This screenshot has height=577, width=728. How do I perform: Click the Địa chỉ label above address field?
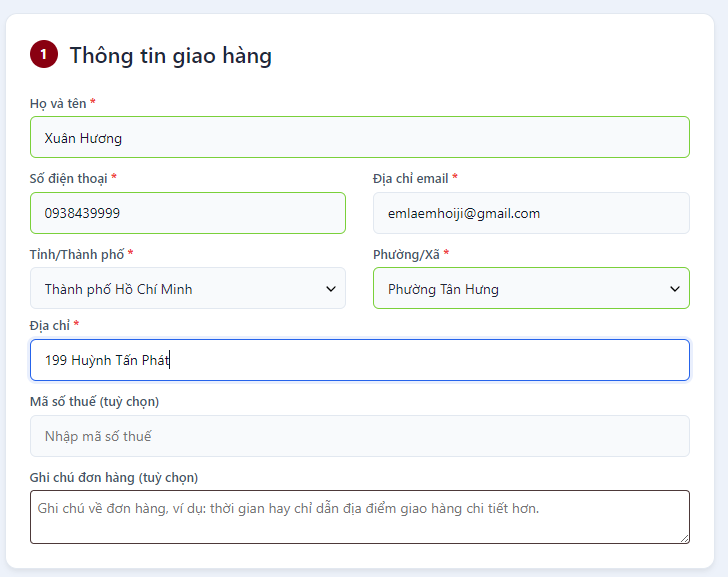(49, 325)
